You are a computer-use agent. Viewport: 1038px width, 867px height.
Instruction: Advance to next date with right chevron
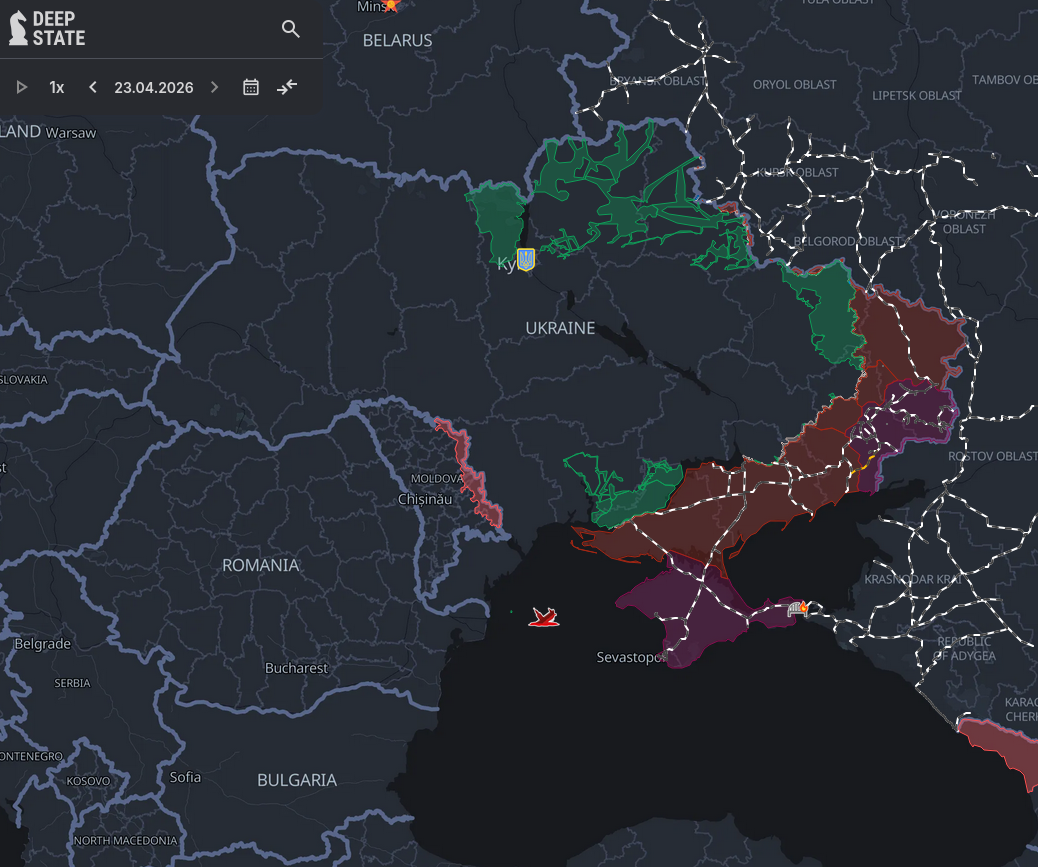[x=214, y=87]
